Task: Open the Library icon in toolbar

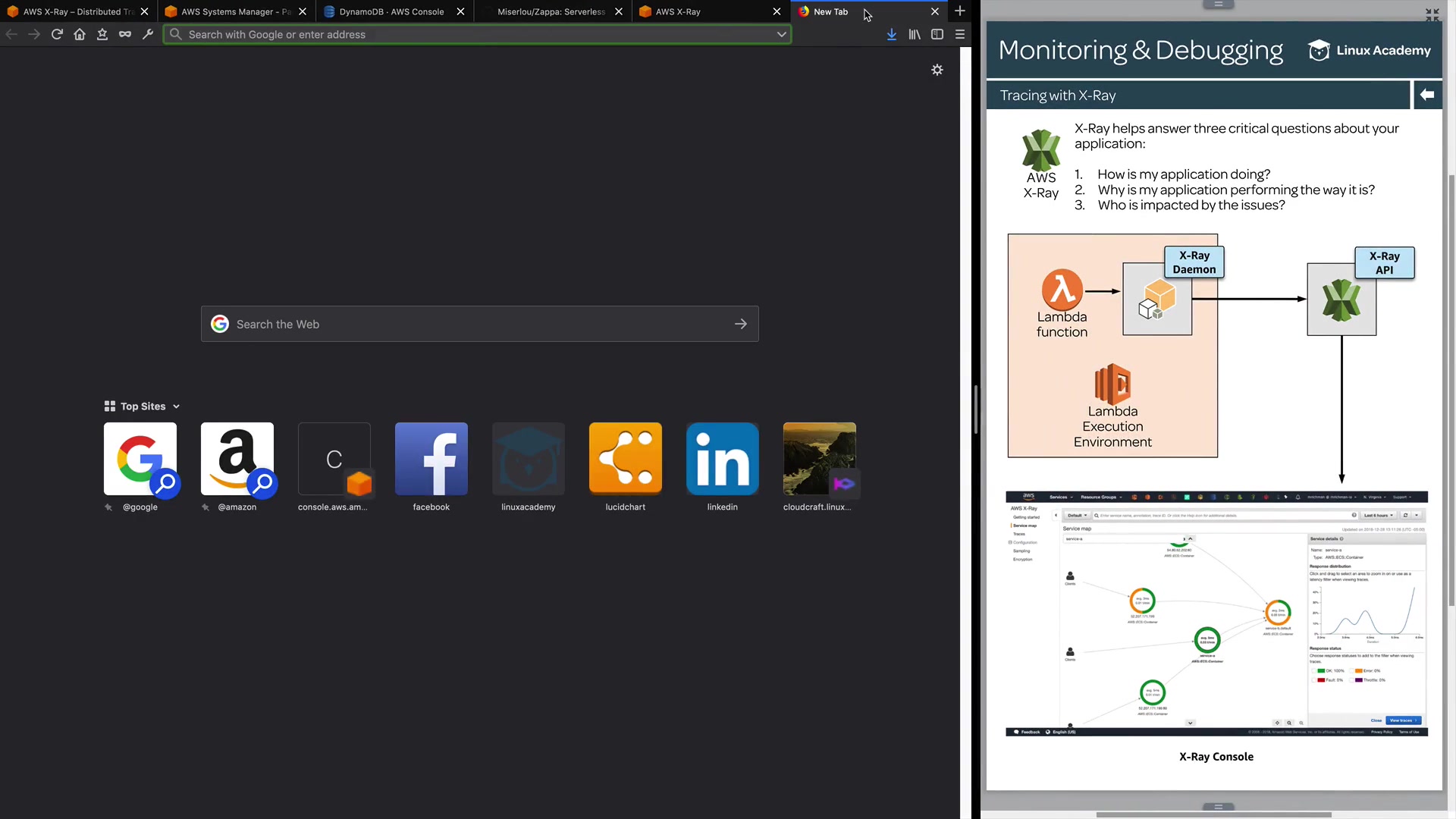Action: (x=915, y=34)
